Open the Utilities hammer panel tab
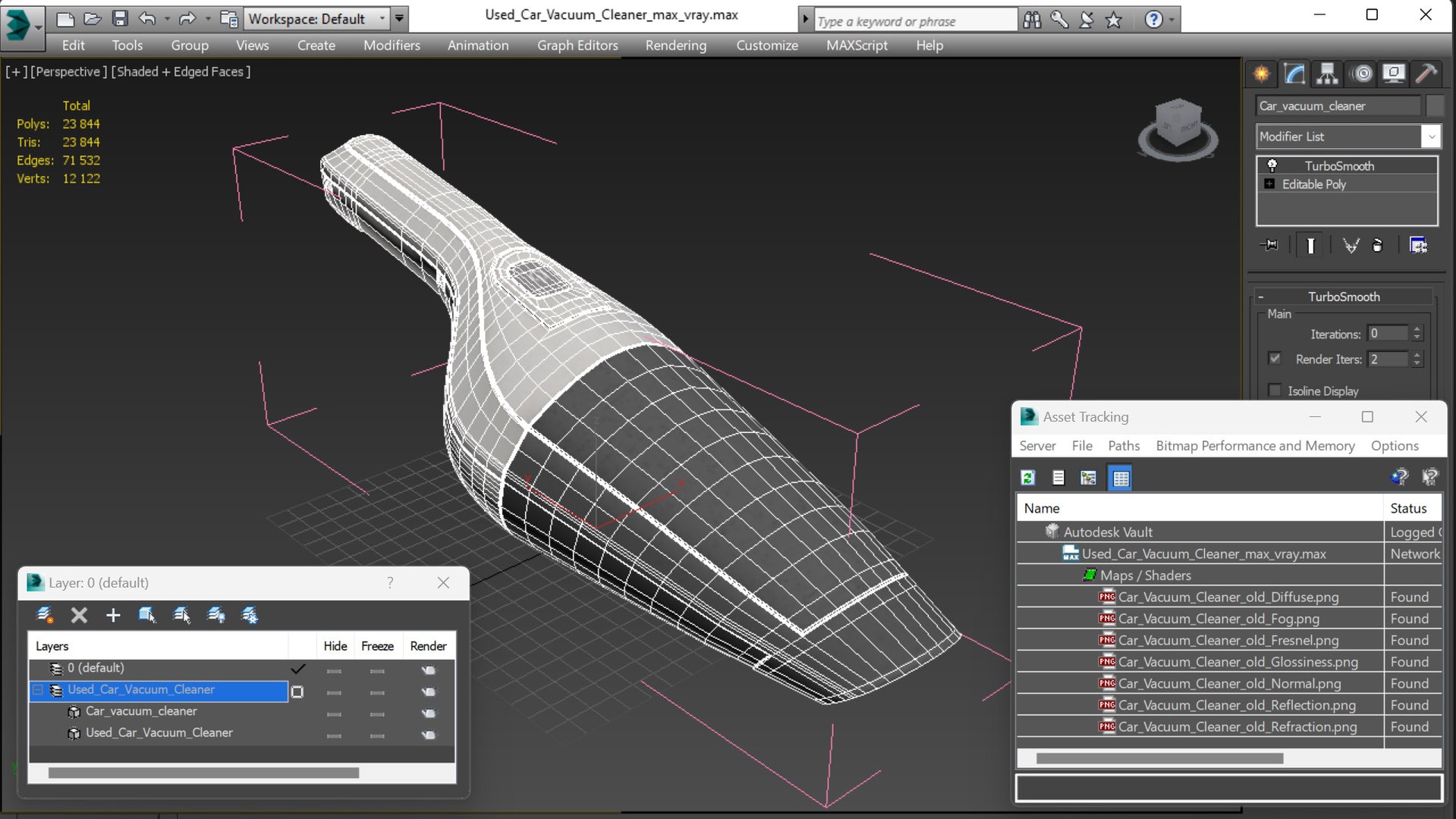This screenshot has width=1456, height=819. click(x=1426, y=74)
